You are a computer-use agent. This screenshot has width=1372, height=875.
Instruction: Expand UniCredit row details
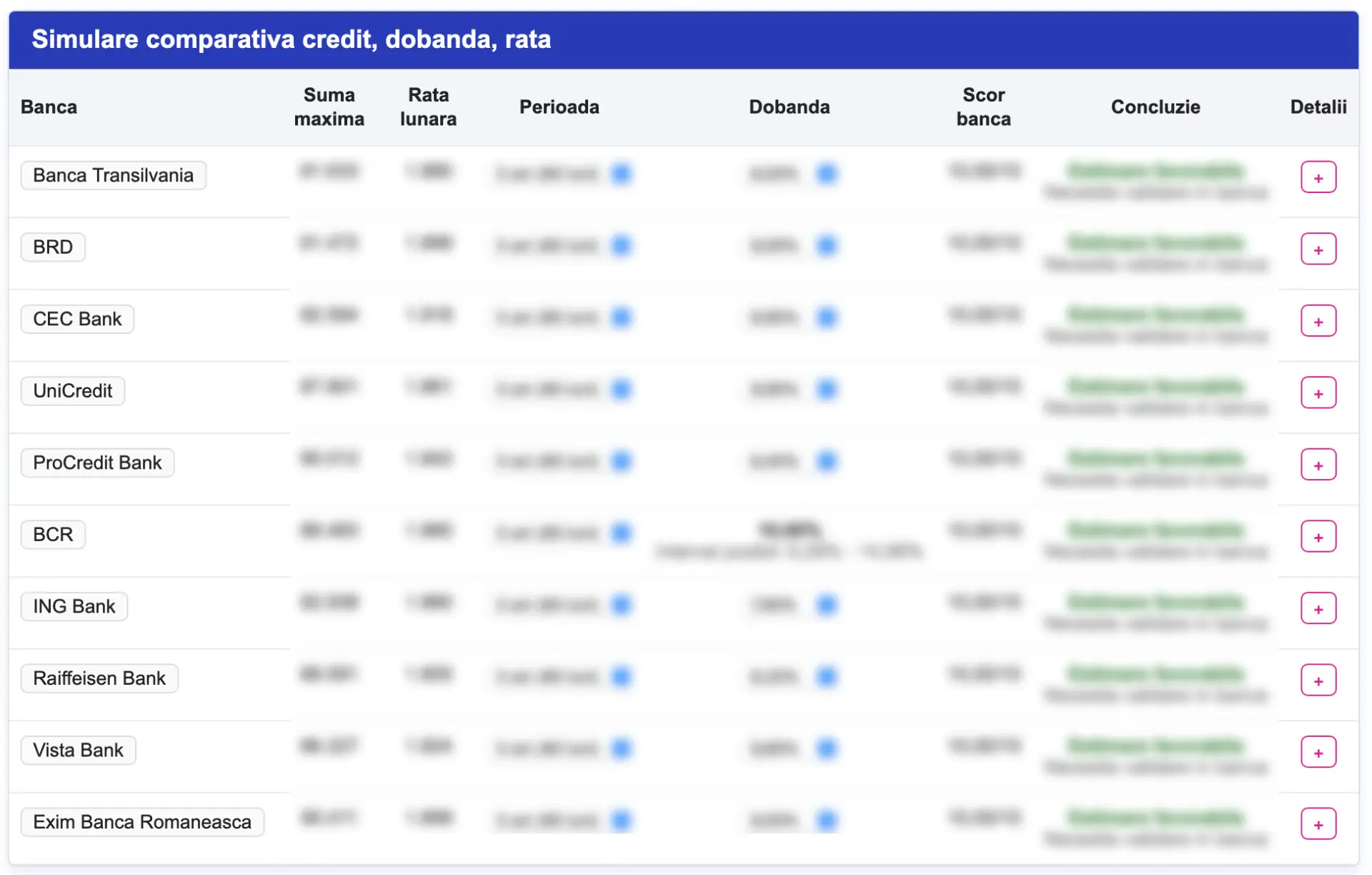(1318, 393)
